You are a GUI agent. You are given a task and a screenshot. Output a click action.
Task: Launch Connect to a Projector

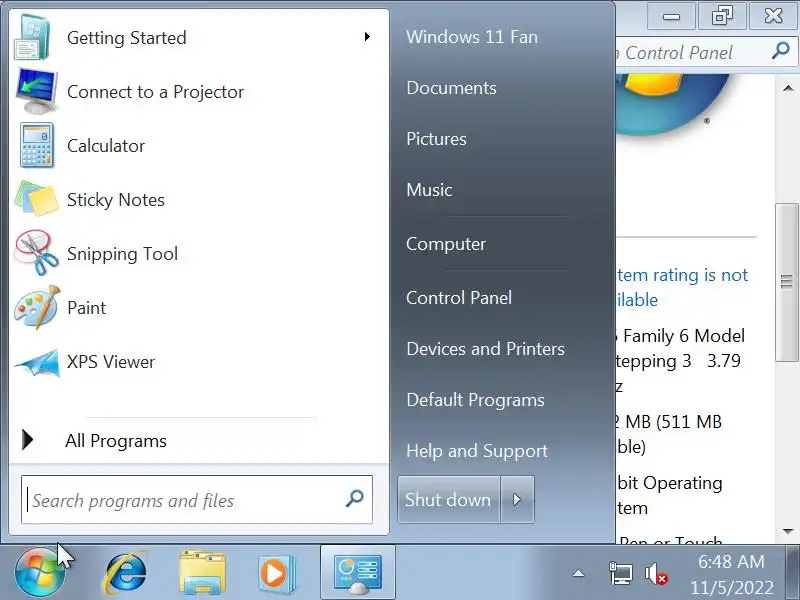199,91
